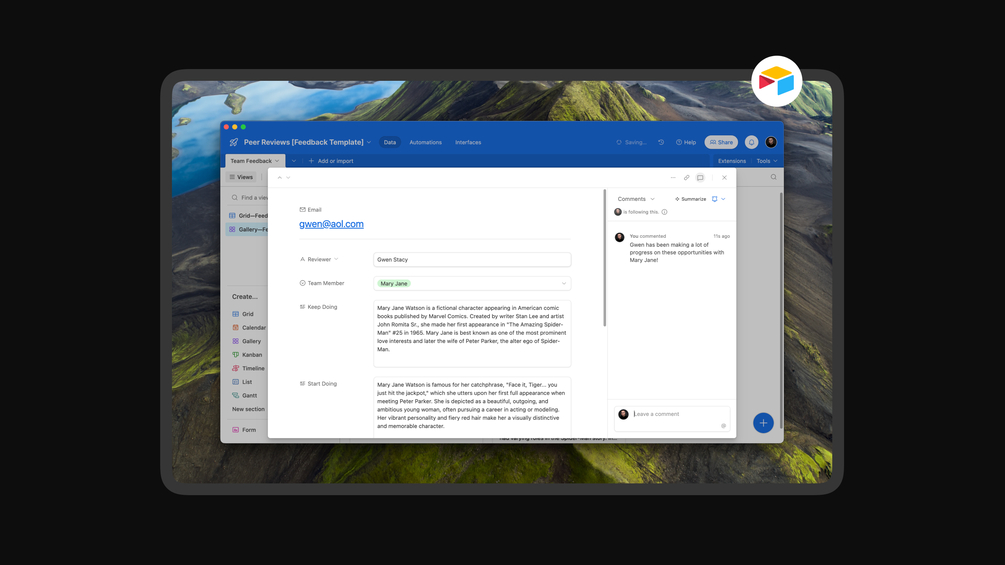Viewport: 1005px width, 565px height.
Task: Click the info icon beside 'is following this'
Action: click(665, 212)
